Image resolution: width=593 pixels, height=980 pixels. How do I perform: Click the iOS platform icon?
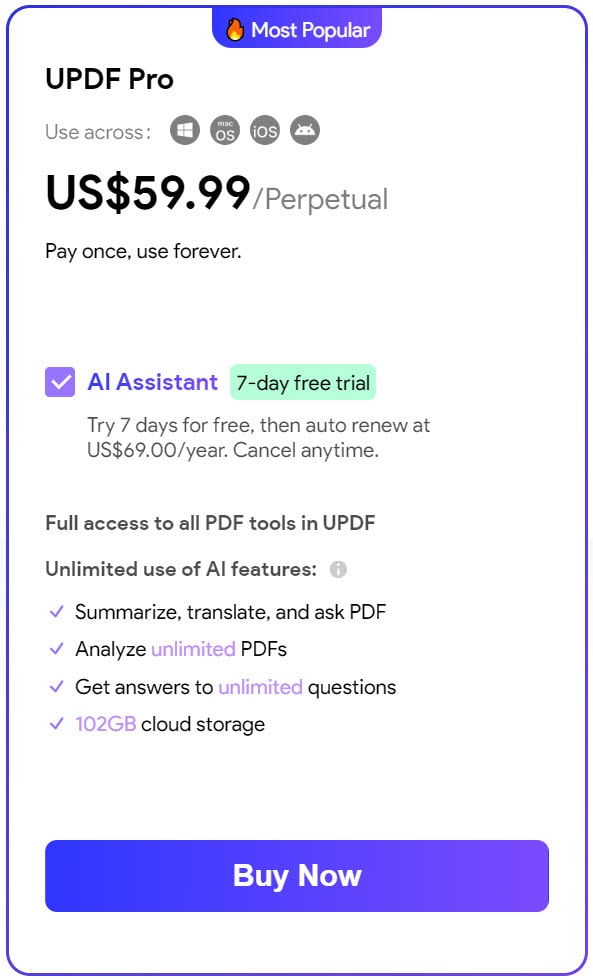point(265,130)
